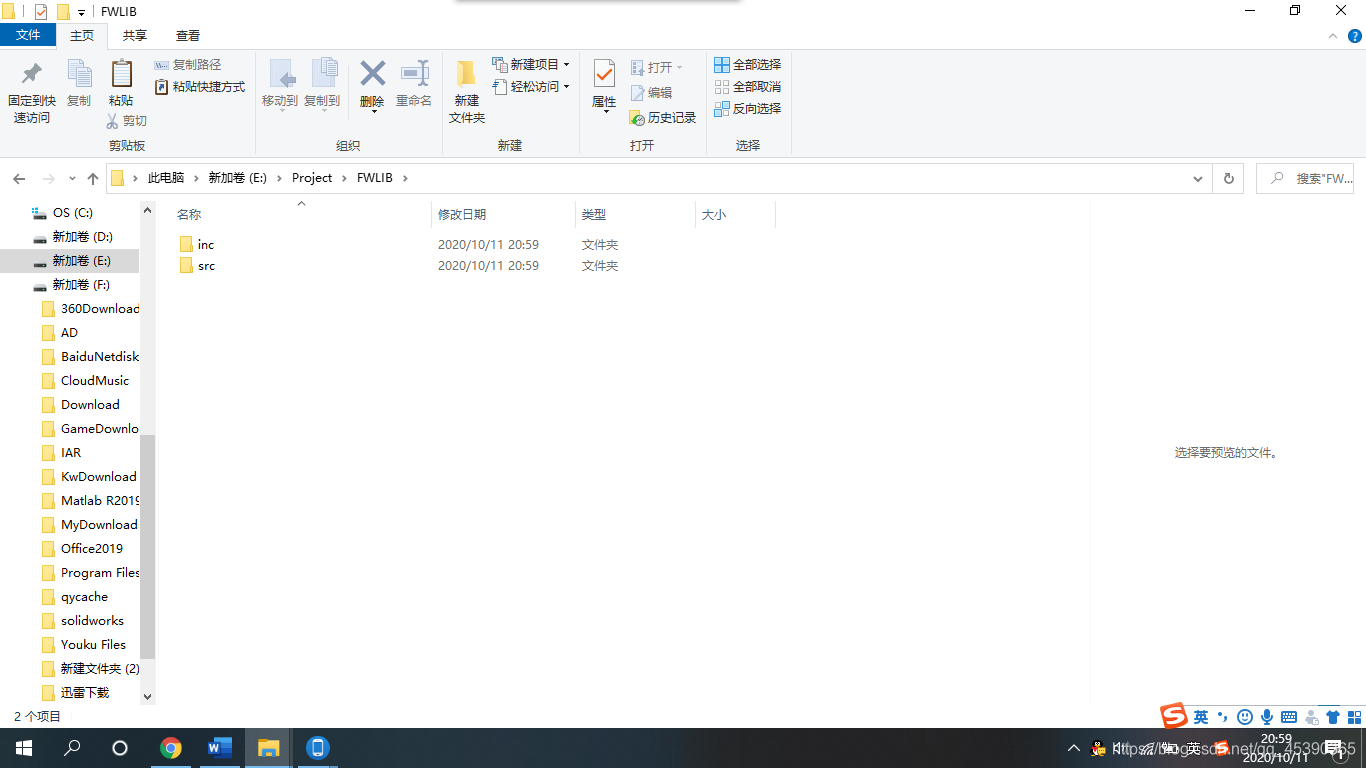The image size is (1366, 768).
Task: Click 新加卷 (E:) in address breadcrumb
Action: pyautogui.click(x=238, y=178)
